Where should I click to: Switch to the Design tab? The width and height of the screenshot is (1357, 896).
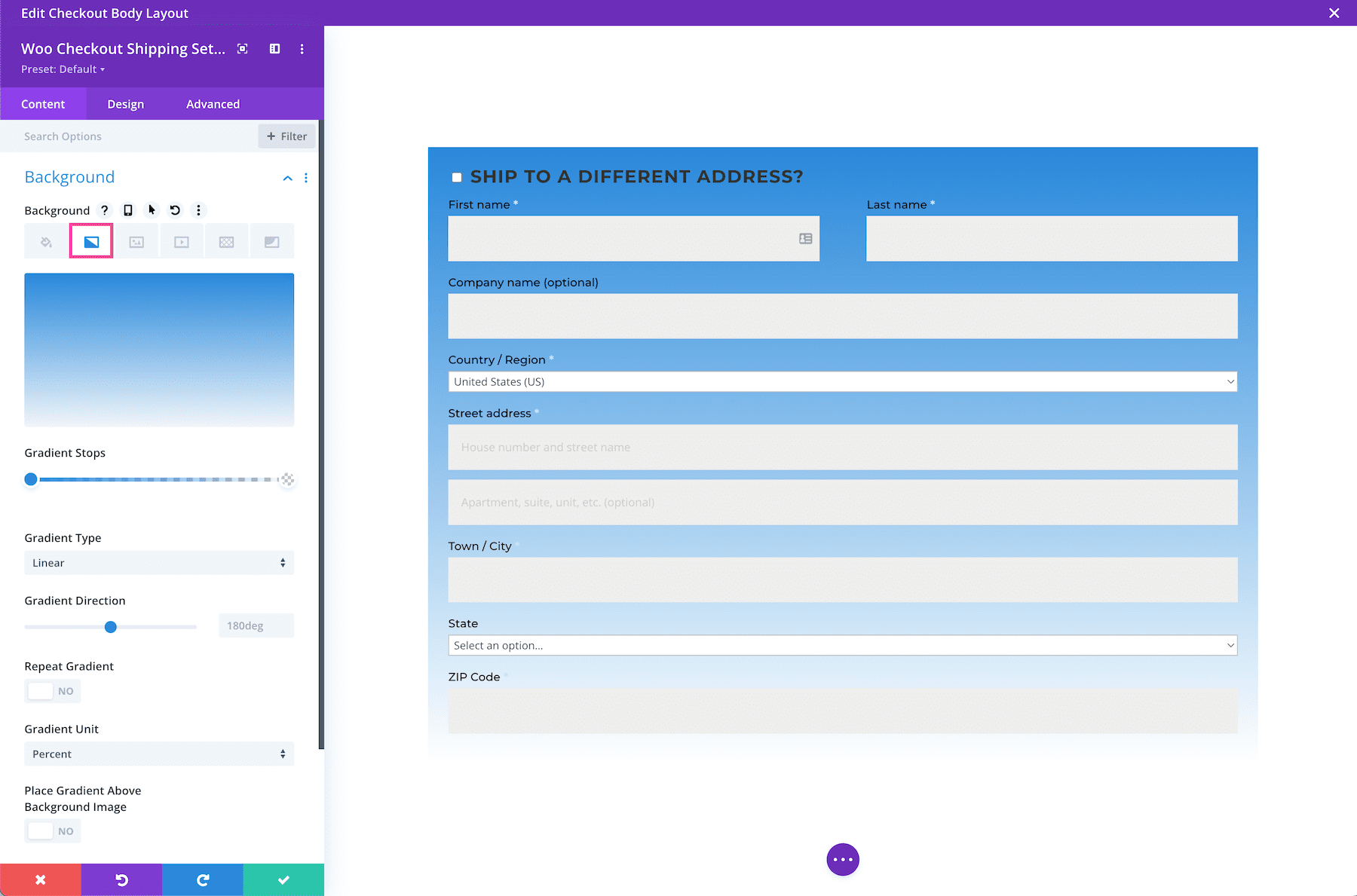pyautogui.click(x=125, y=103)
